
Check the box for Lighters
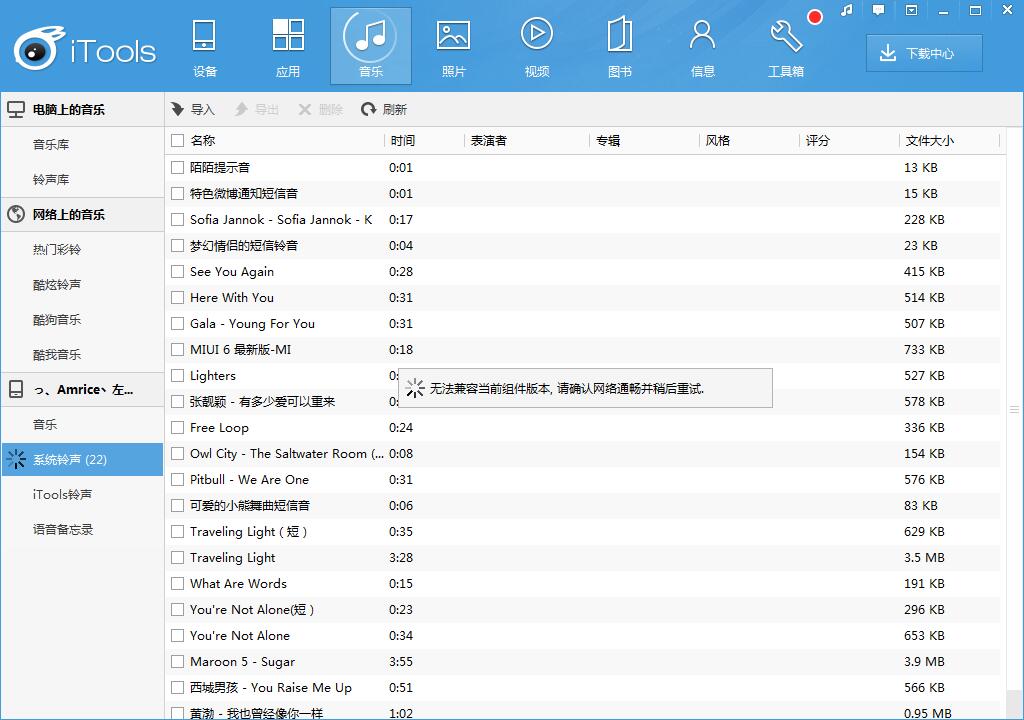(177, 376)
